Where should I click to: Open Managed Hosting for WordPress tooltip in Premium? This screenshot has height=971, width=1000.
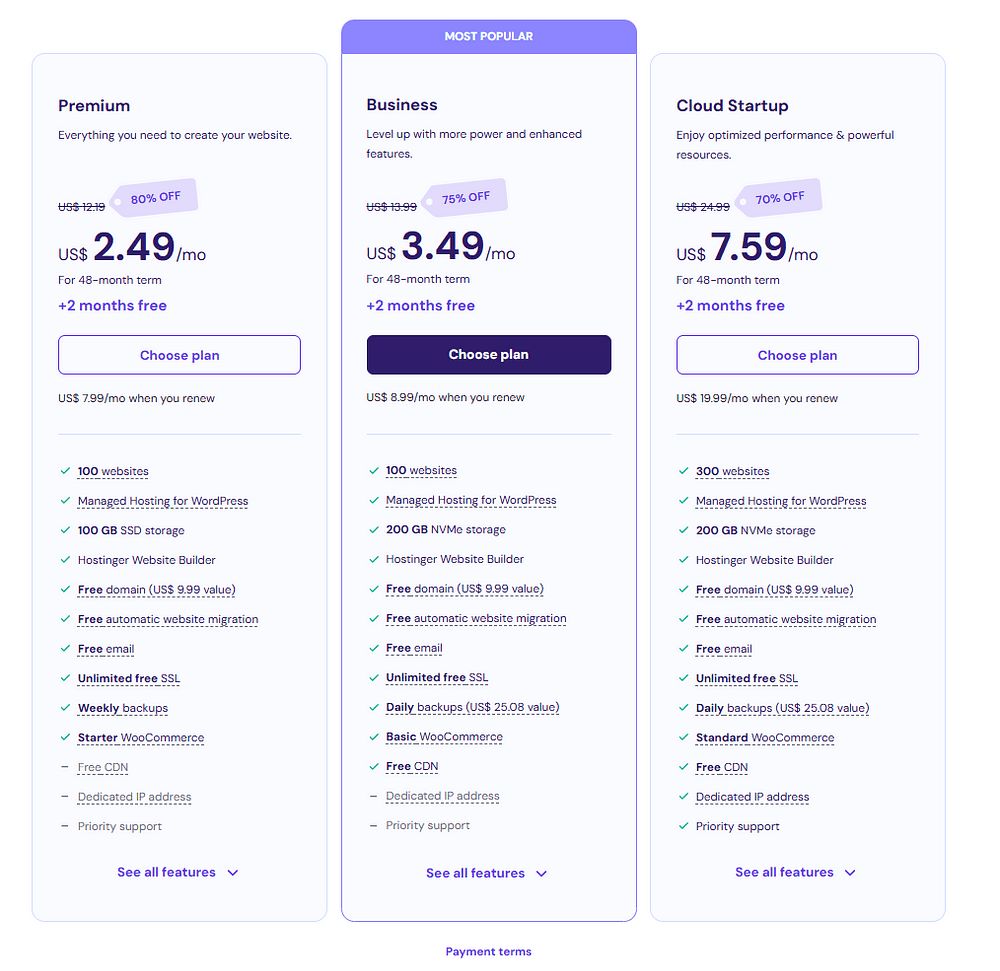tap(163, 501)
